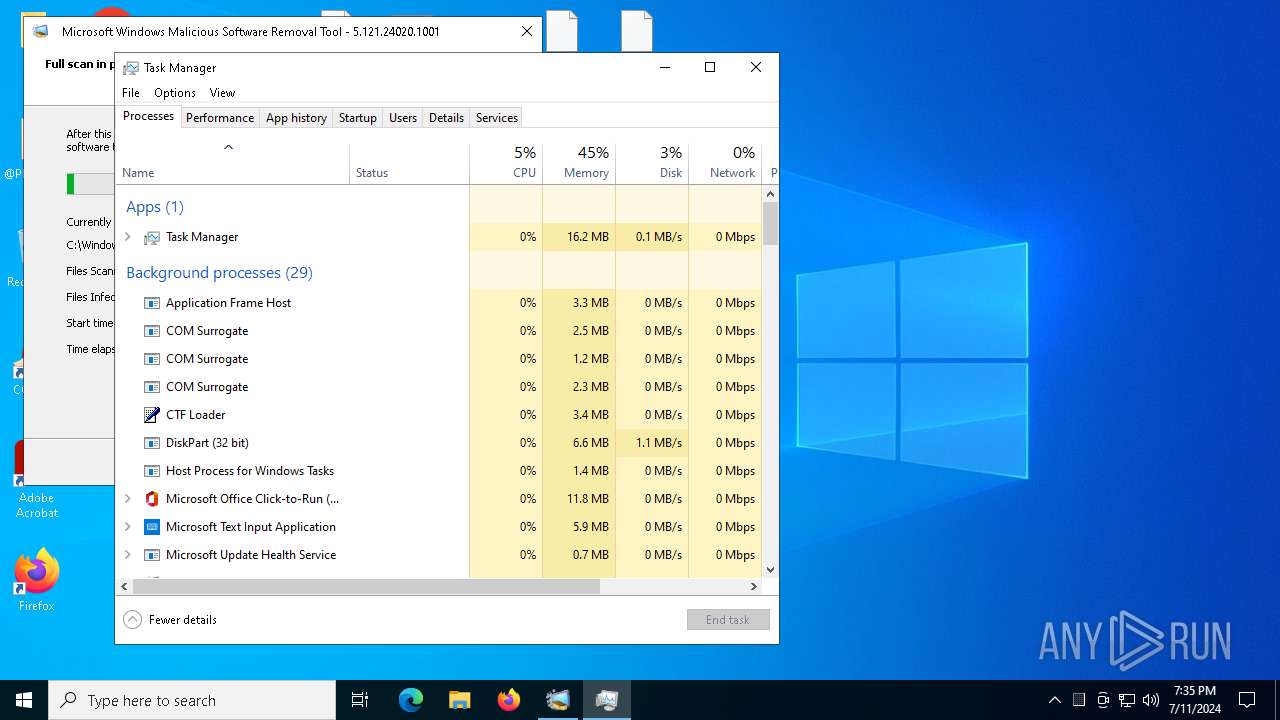Open the network status tray icon
Screen dimensions: 1280x720
tap(1127, 700)
